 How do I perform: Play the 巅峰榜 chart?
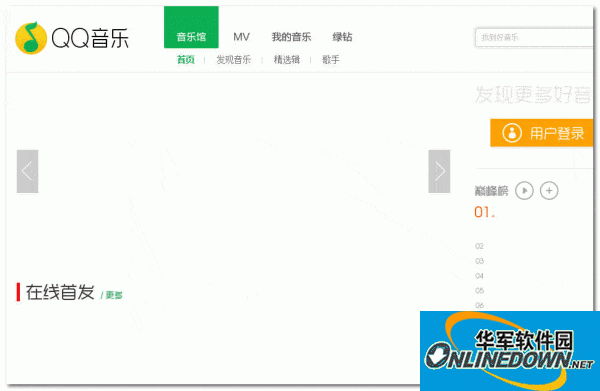point(524,191)
